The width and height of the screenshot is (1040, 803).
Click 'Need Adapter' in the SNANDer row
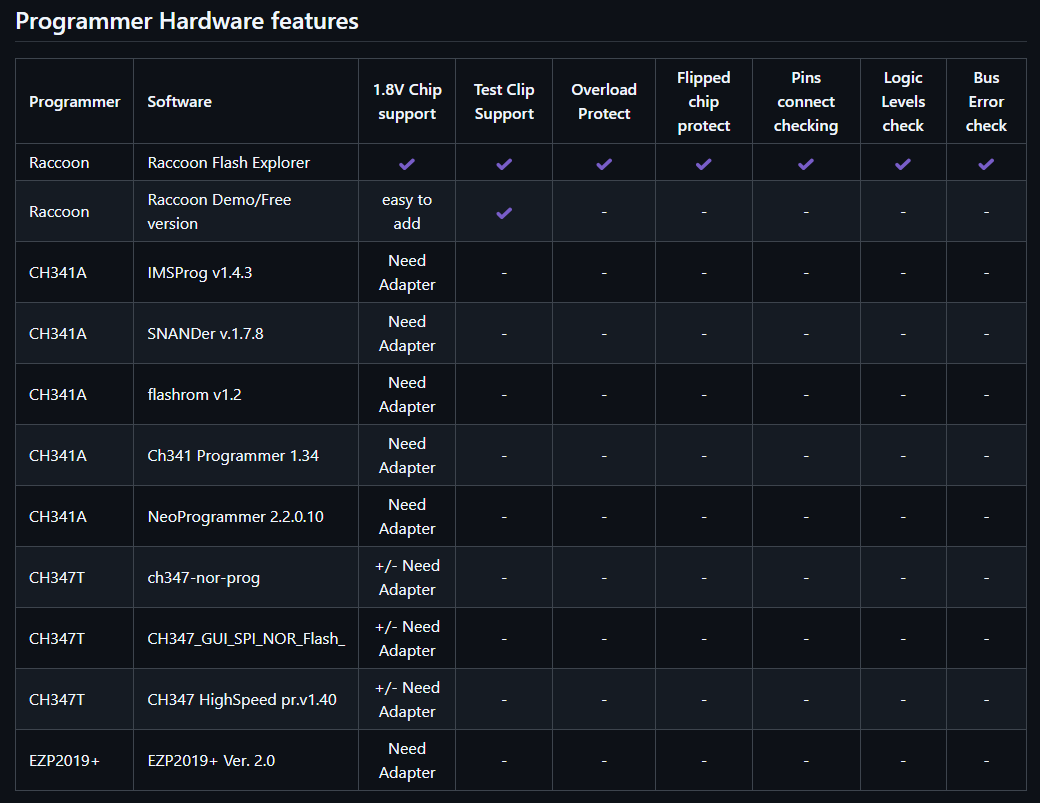407,334
